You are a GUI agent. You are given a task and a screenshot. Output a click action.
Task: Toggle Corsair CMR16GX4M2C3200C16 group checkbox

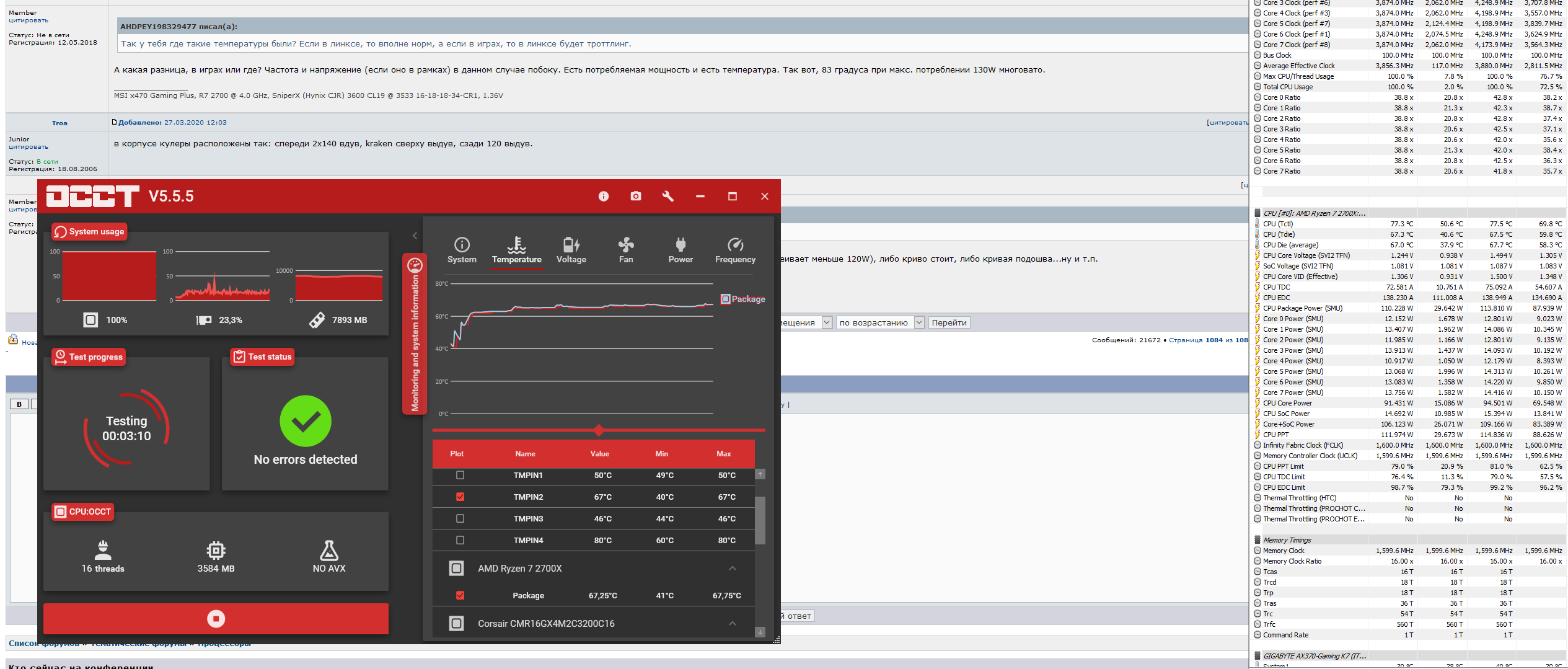tap(457, 623)
